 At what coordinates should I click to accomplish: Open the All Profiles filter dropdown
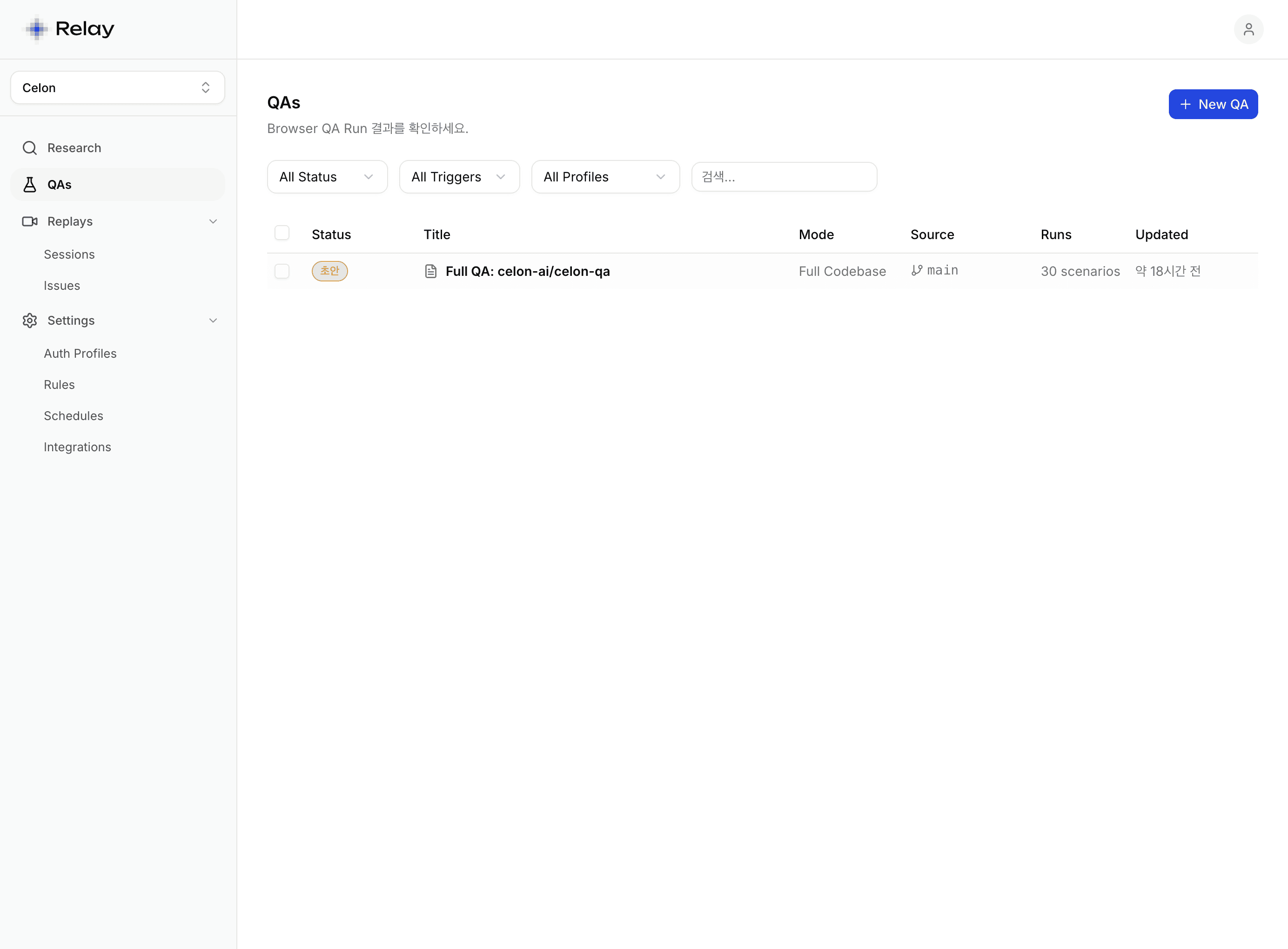[x=605, y=177]
